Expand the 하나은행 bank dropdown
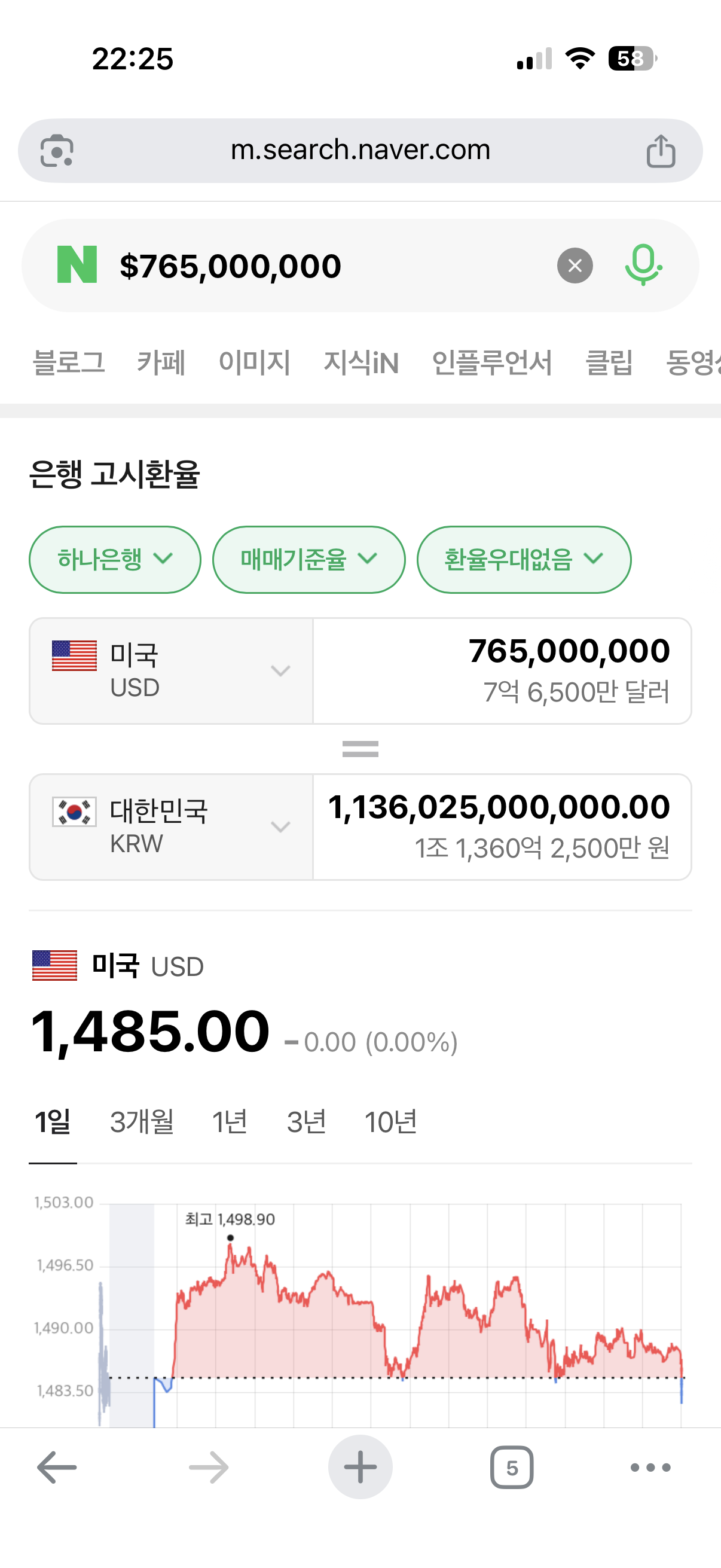Screen dimensions: 721x1568 pyautogui.click(x=115, y=559)
